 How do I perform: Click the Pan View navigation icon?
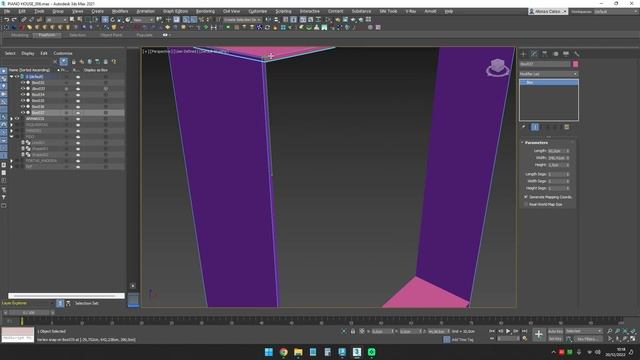618,339
